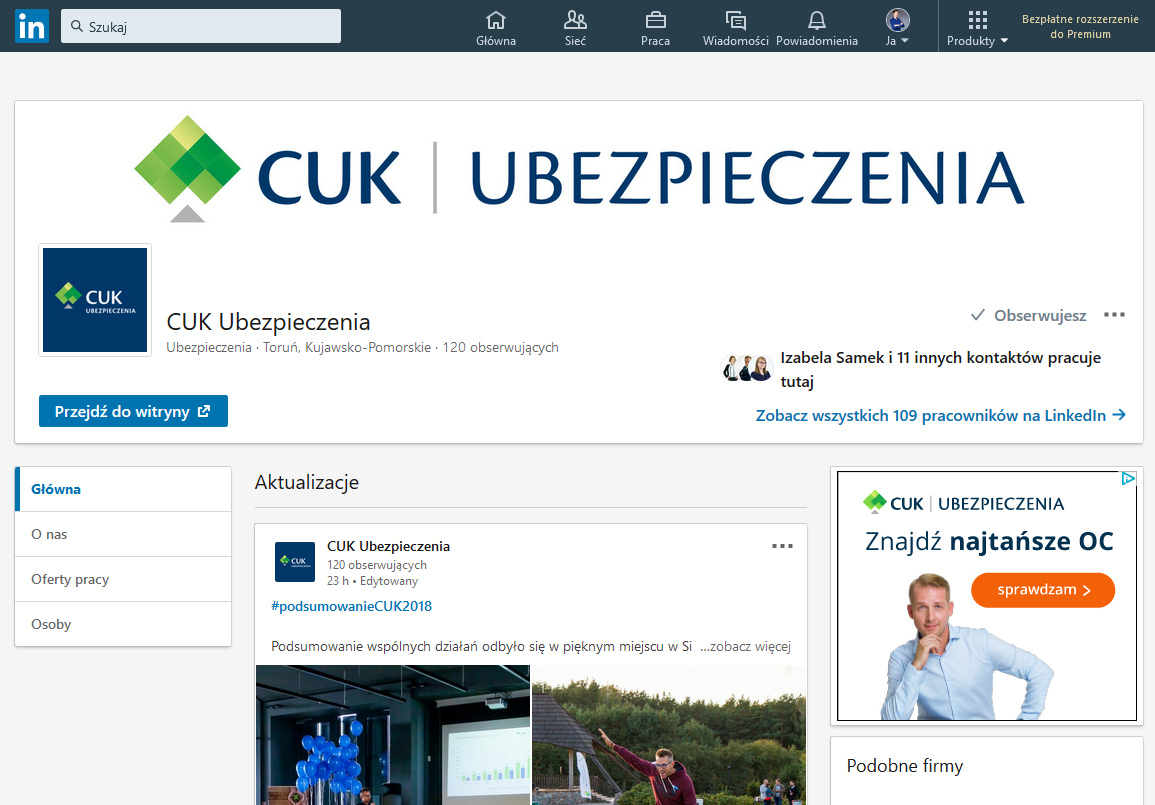Click the Ja profile avatar
Image resolution: width=1155 pixels, height=805 pixels.
tap(897, 20)
